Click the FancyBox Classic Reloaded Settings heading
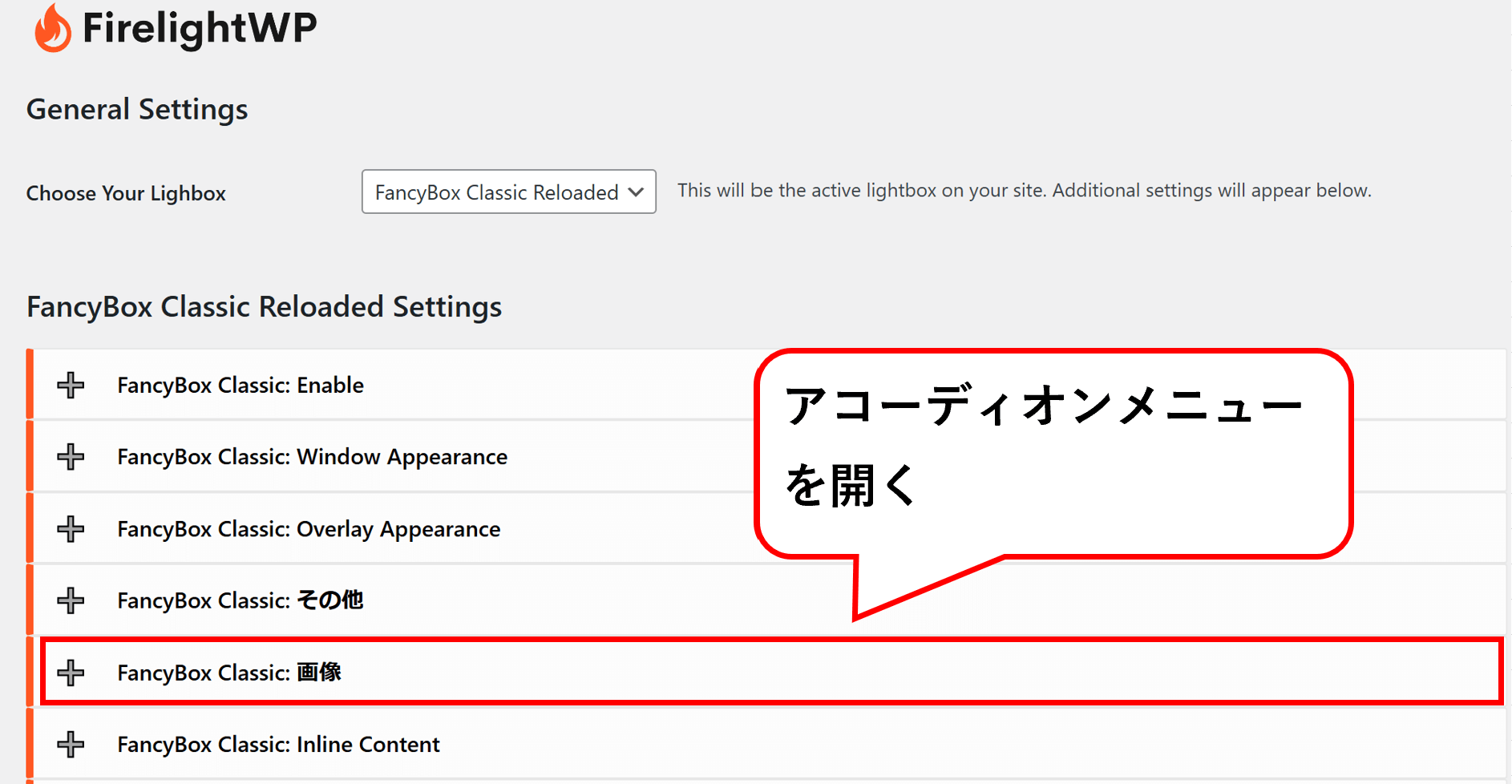Image resolution: width=1512 pixels, height=784 pixels. click(x=264, y=307)
